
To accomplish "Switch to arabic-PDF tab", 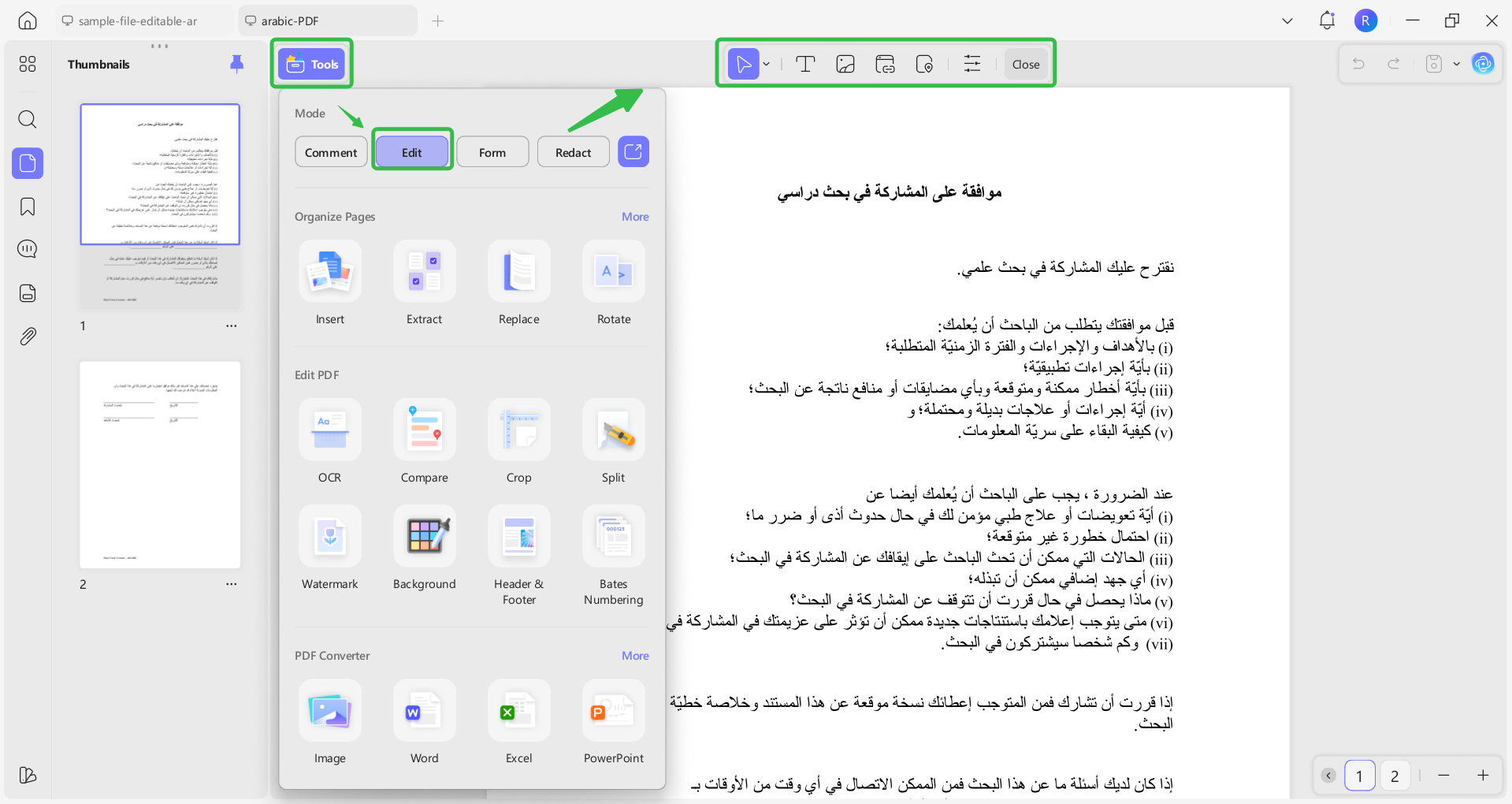I will point(328,20).
